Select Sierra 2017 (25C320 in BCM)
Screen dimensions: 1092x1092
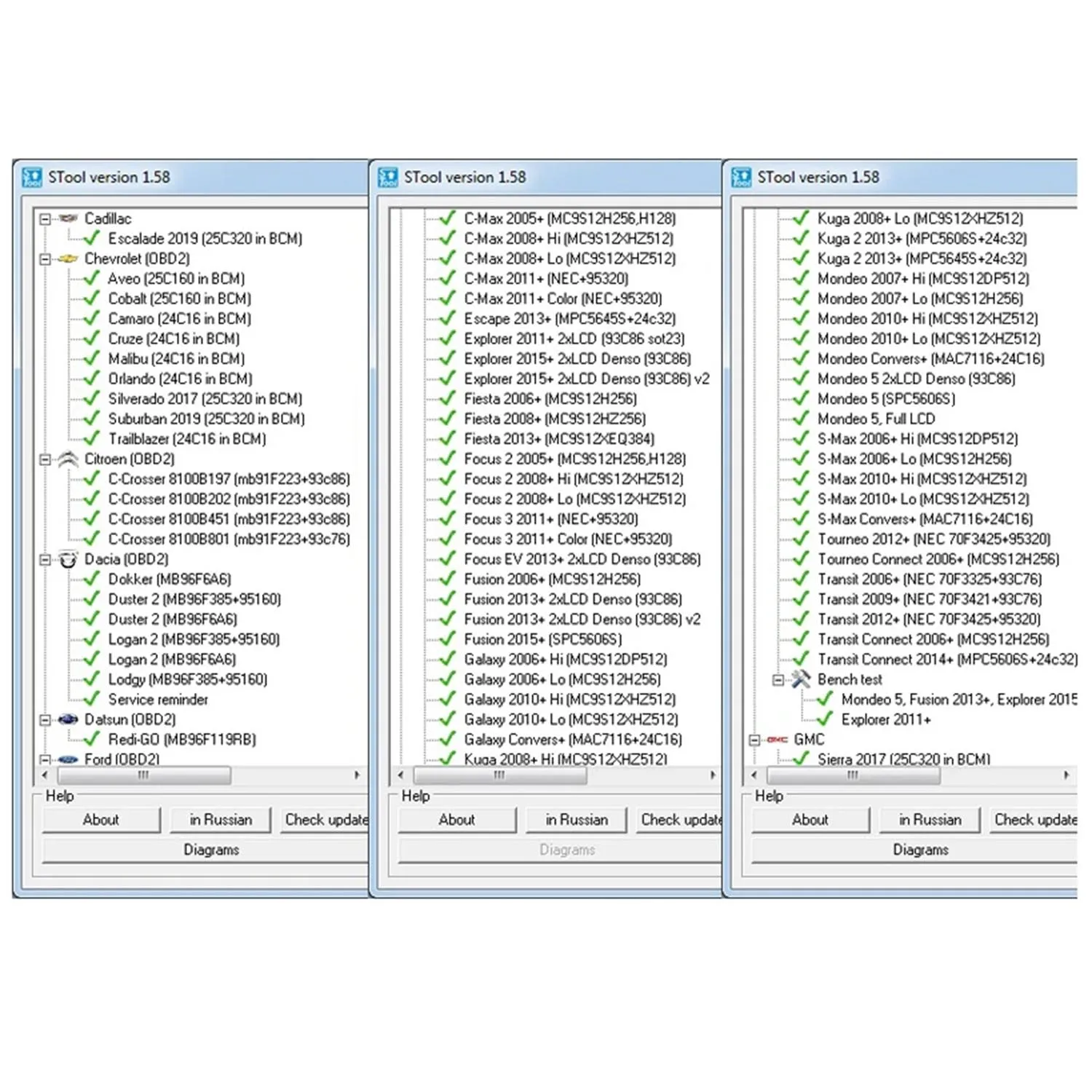[x=903, y=759]
